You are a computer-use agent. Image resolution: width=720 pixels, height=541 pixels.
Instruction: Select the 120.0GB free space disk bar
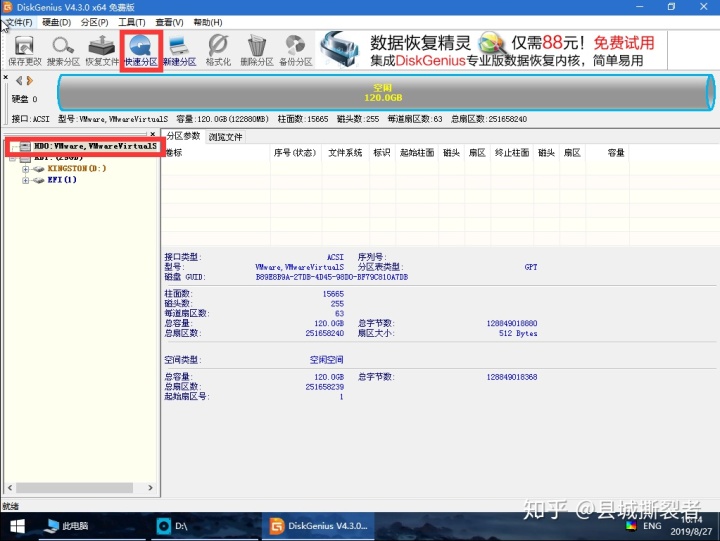coord(386,93)
